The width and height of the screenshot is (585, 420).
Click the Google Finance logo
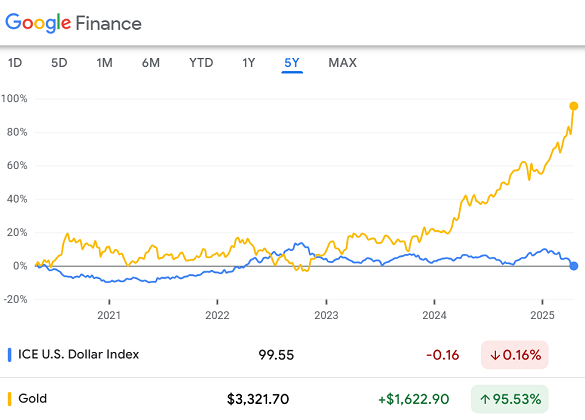(x=73, y=23)
